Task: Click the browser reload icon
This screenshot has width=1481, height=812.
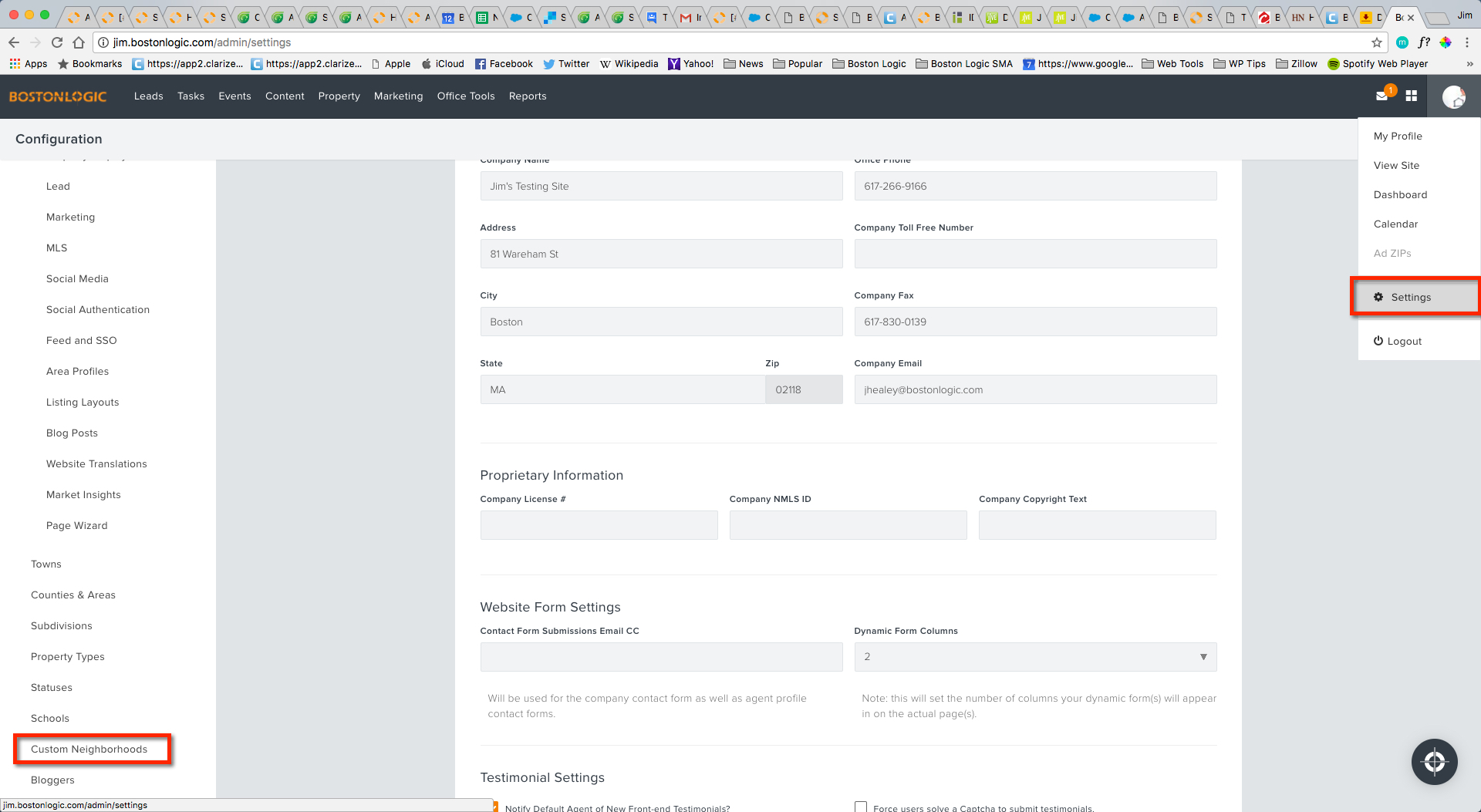Action: point(56,42)
